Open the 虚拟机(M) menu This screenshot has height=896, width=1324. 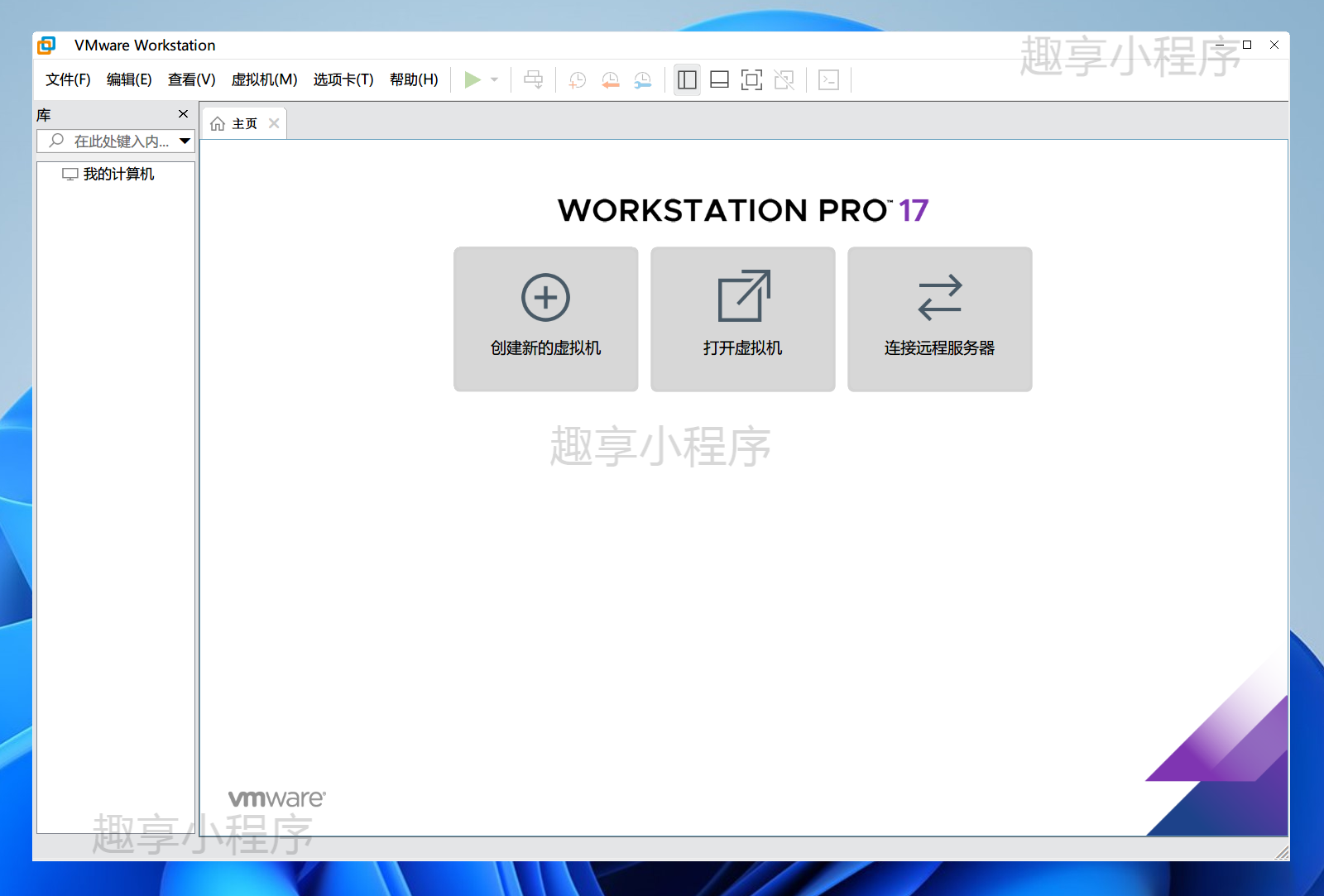pos(264,79)
